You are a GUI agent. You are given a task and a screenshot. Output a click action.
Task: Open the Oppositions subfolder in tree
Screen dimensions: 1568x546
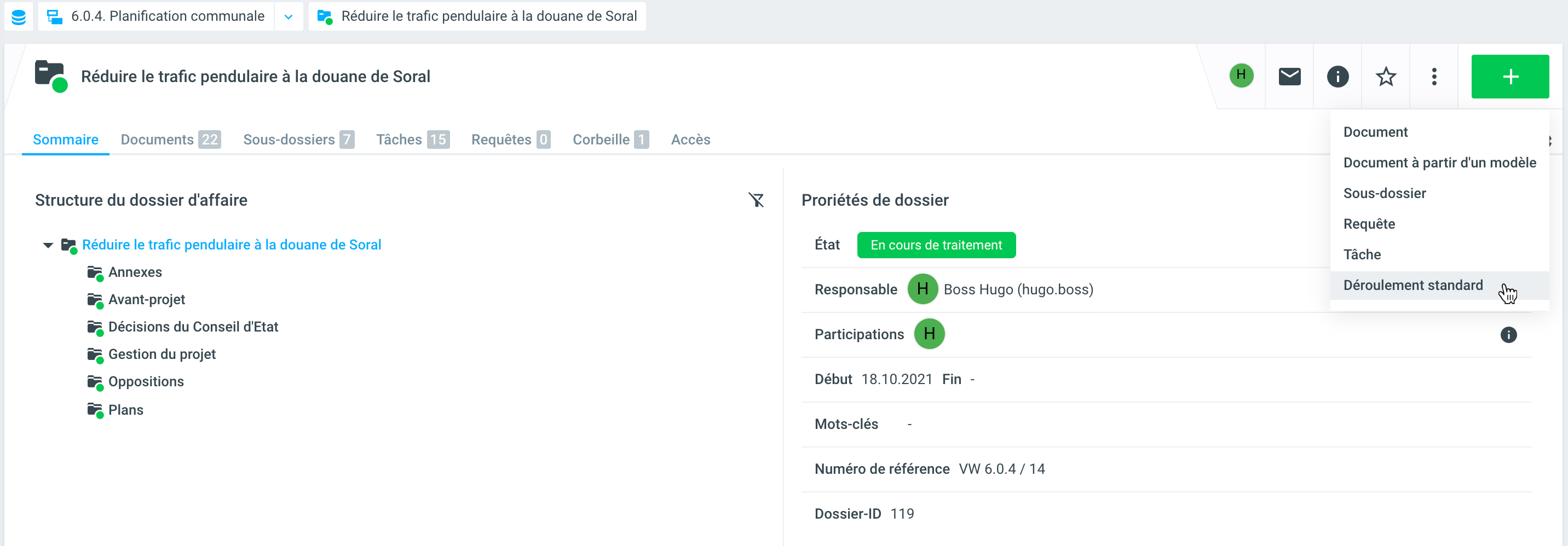(x=146, y=381)
